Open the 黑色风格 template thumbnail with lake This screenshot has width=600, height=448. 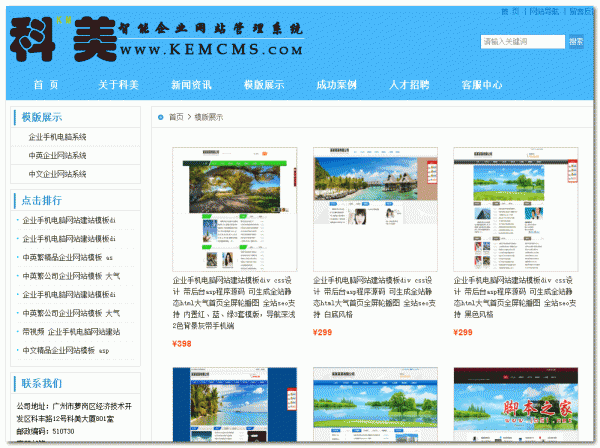[x=515, y=209]
